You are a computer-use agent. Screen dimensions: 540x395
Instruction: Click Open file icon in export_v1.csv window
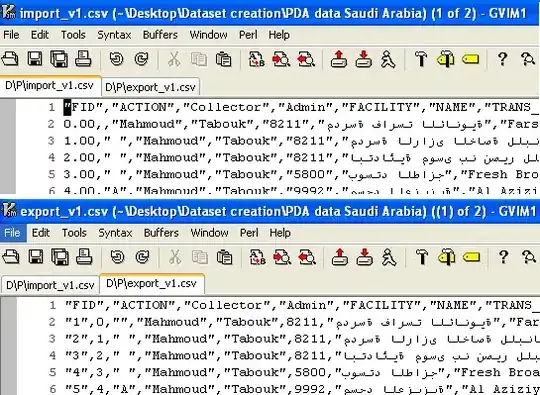pyautogui.click(x=11, y=257)
